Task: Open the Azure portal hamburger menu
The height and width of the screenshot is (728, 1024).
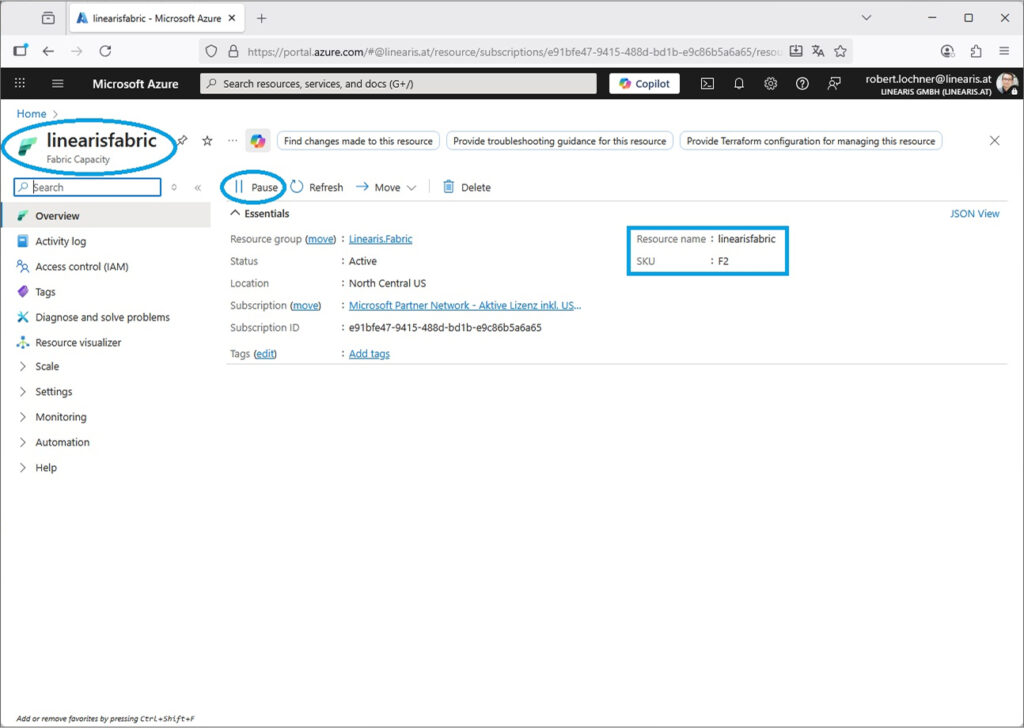Action: point(57,84)
